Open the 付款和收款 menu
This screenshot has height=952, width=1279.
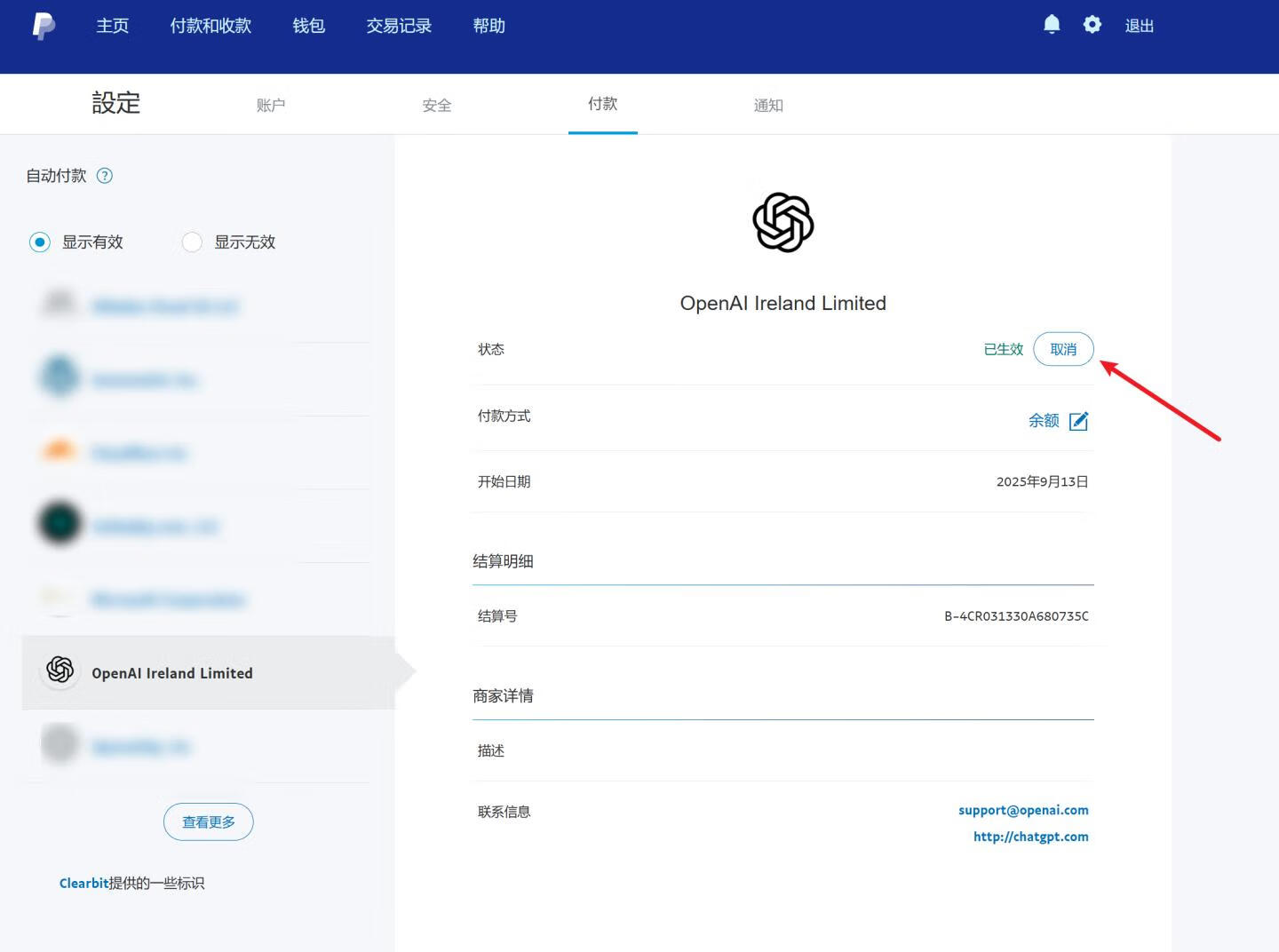coord(211,26)
